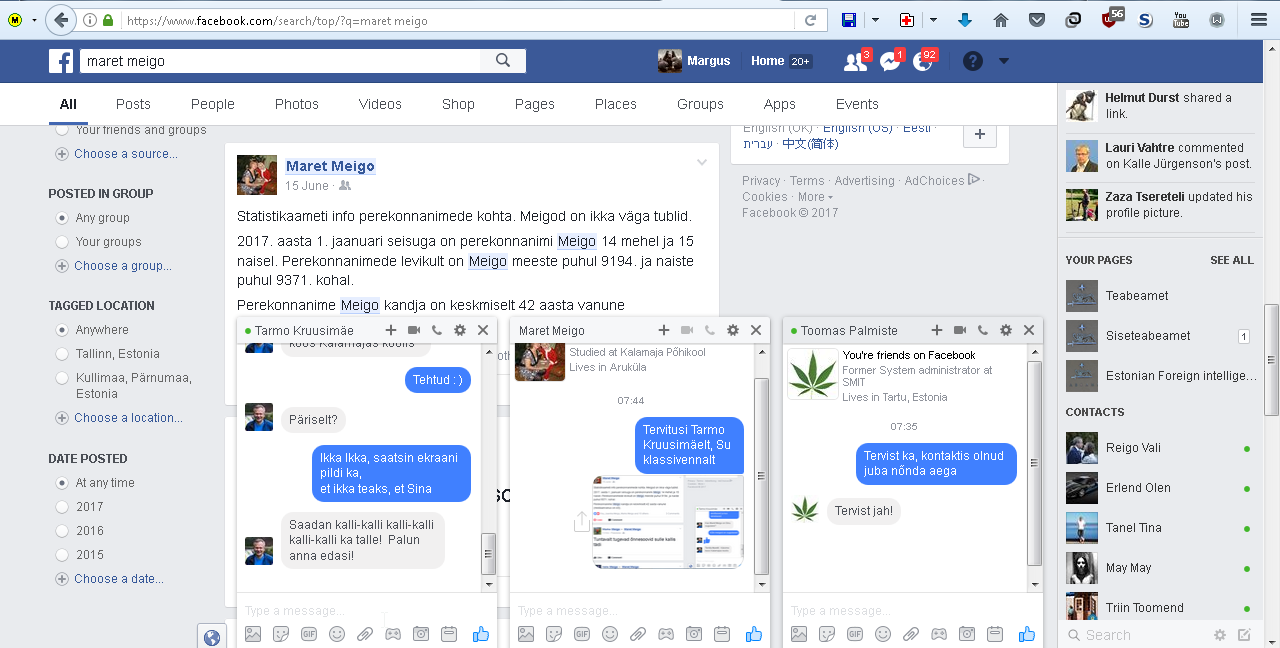Open Firefox hamburger menu
The height and width of the screenshot is (648, 1280).
(1259, 20)
